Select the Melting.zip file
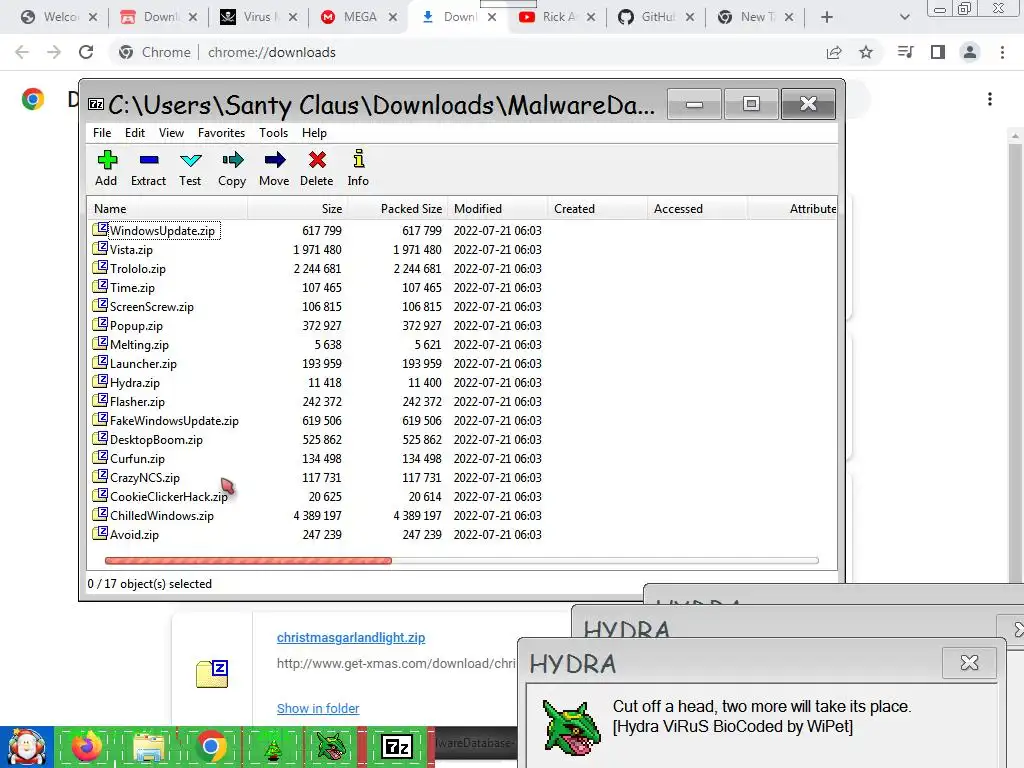1024x768 pixels. tap(138, 344)
